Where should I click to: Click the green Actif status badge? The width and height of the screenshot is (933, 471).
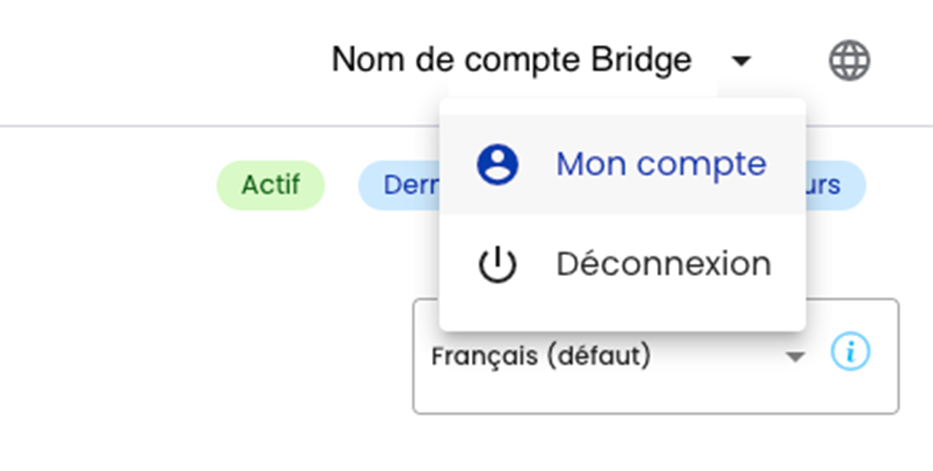point(271,186)
